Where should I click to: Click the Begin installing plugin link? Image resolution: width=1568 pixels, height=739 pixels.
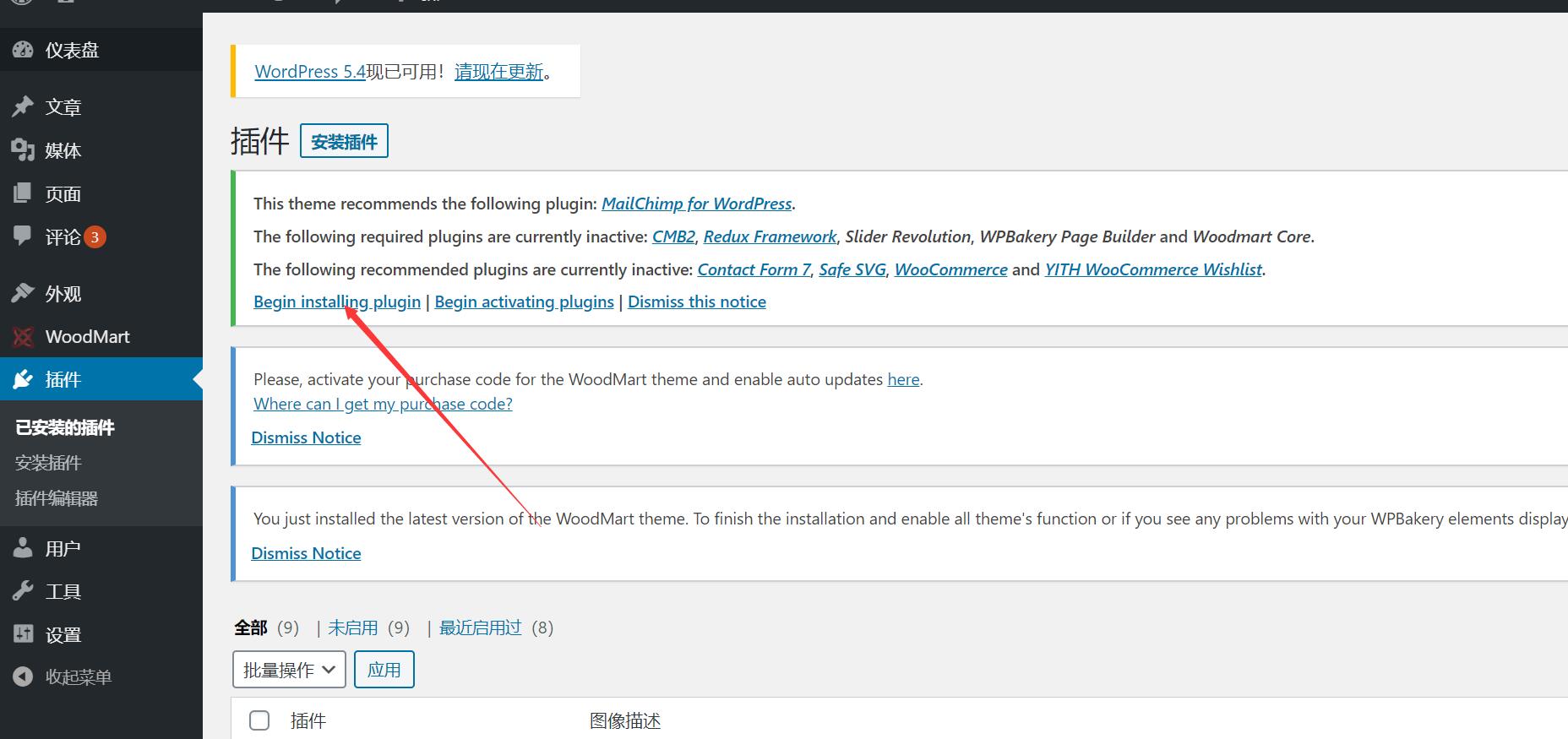point(336,302)
